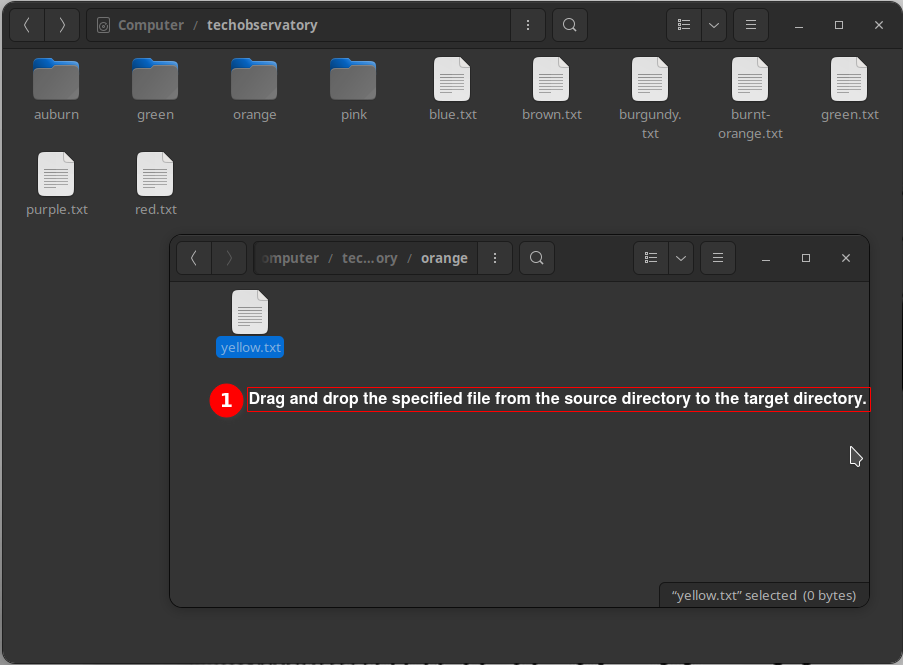Screen dimensions: 903x665
Task: Click the truncated tec...ory breadcrumb
Action: tap(369, 258)
